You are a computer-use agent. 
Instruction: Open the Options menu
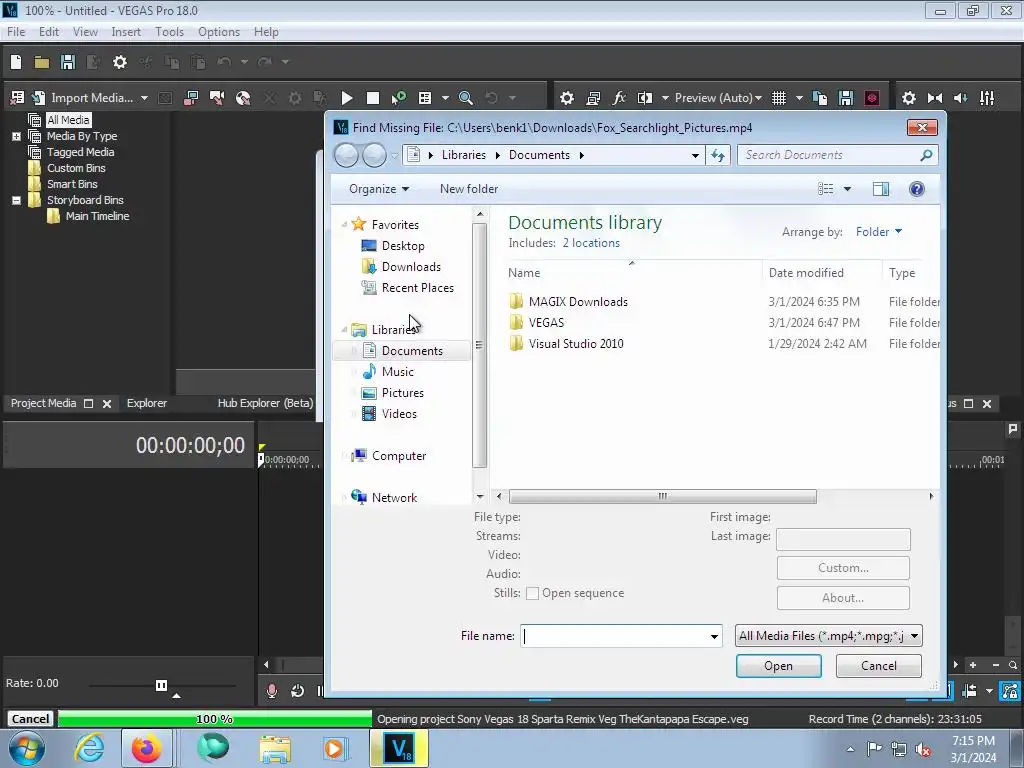219,32
